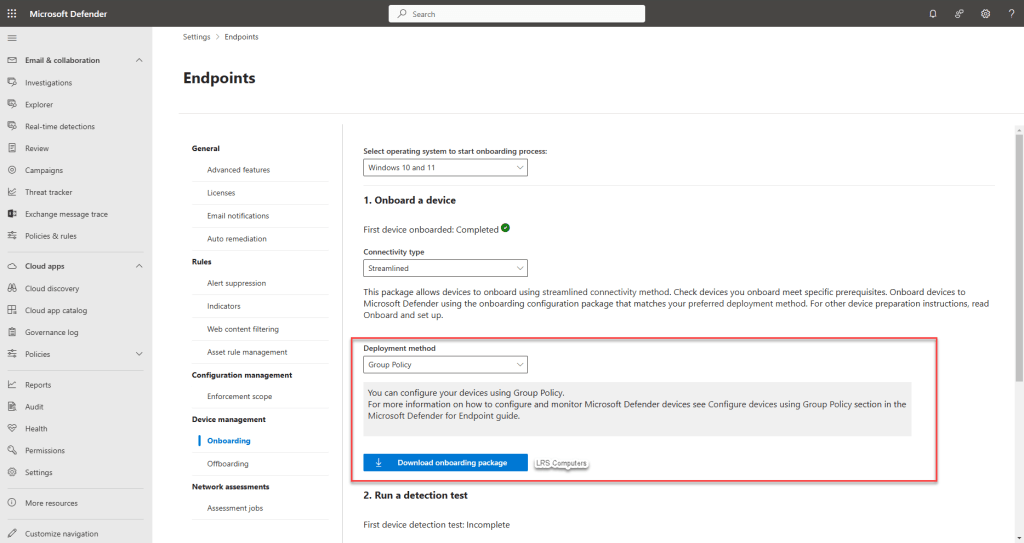Select Web content filtering under Rules
This screenshot has height=543, width=1024.
click(243, 329)
